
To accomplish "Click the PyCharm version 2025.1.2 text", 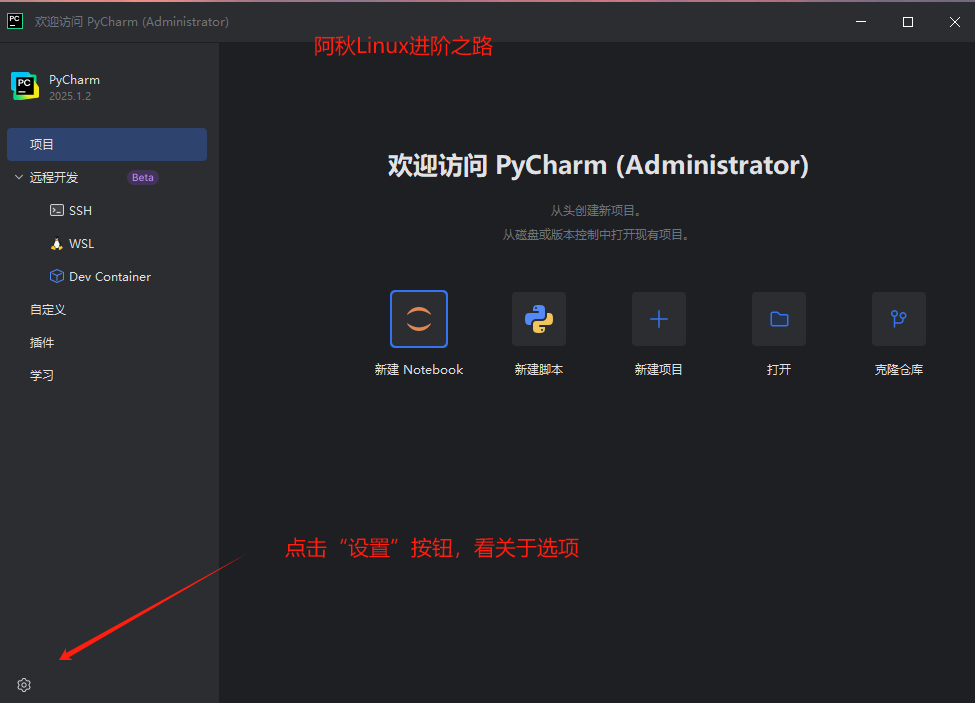I will click(71, 95).
